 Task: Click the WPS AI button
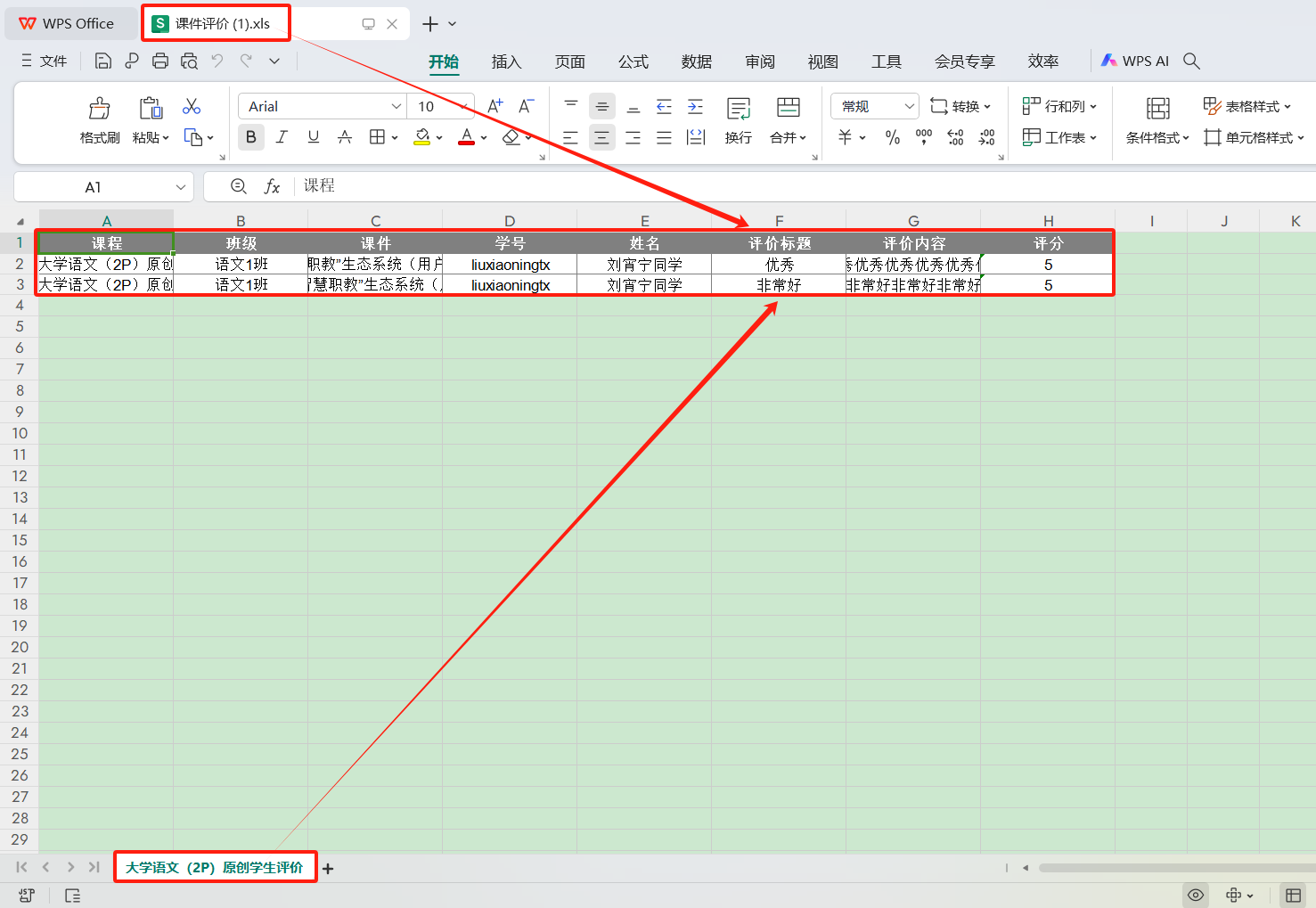tap(1135, 61)
